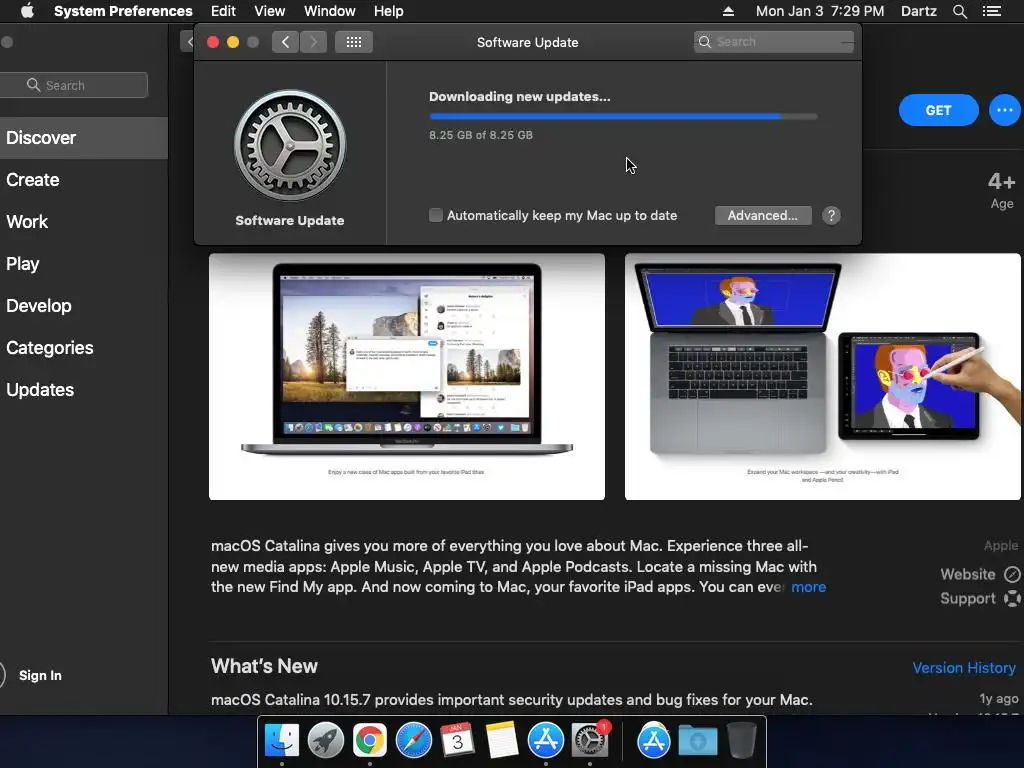Click the App Store back chevron button
1024x768 pixels.
[188, 42]
